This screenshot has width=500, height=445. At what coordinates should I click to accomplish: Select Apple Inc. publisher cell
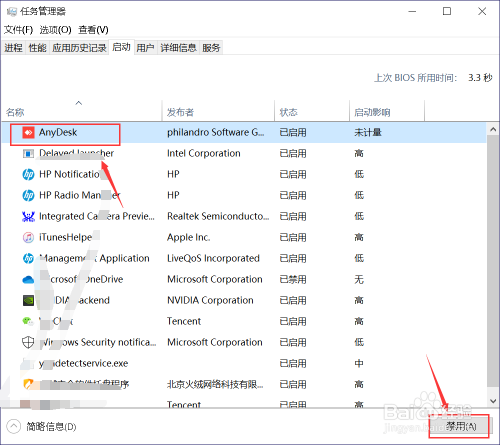click(189, 237)
